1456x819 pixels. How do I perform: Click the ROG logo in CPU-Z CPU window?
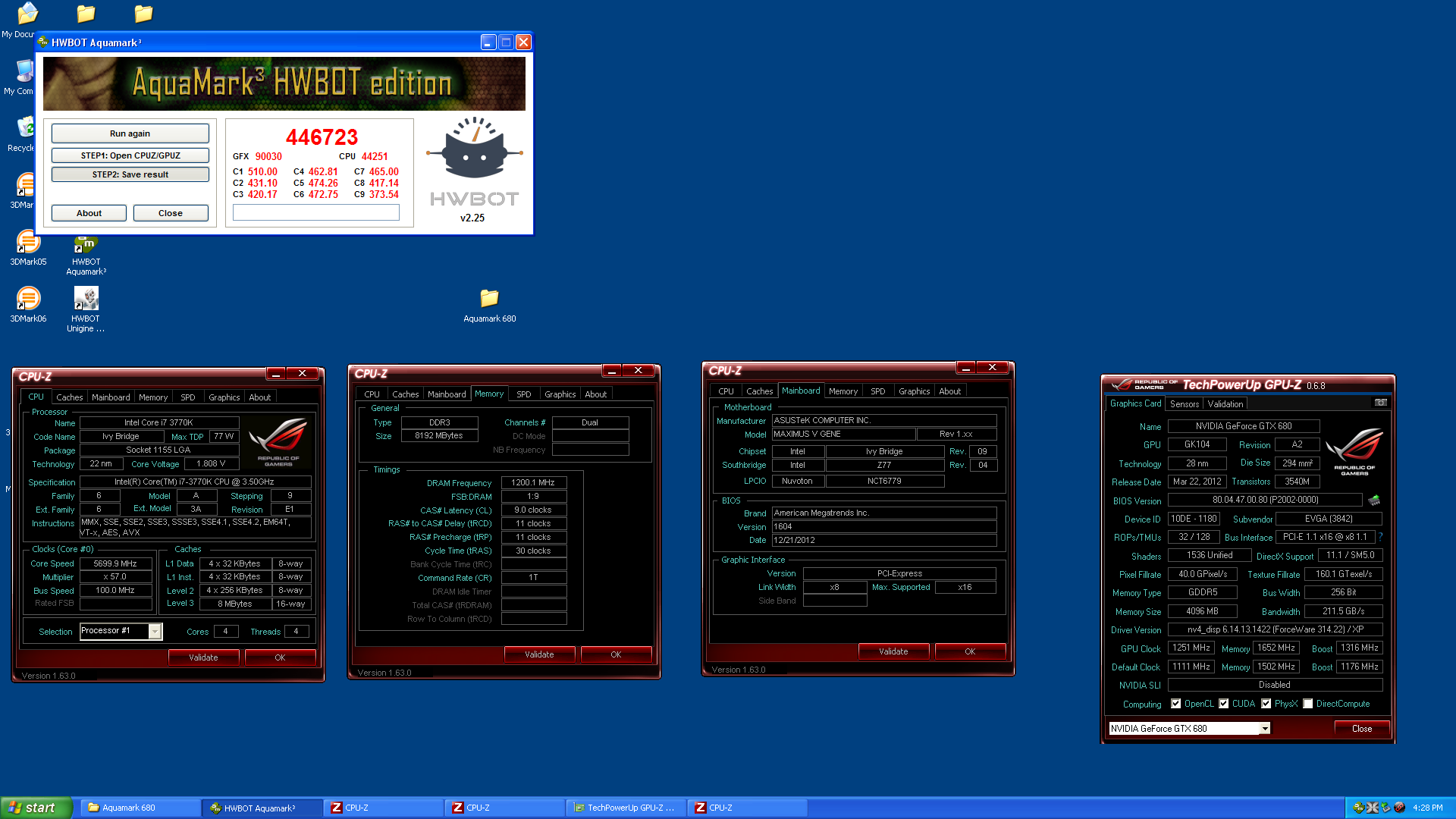click(x=278, y=441)
